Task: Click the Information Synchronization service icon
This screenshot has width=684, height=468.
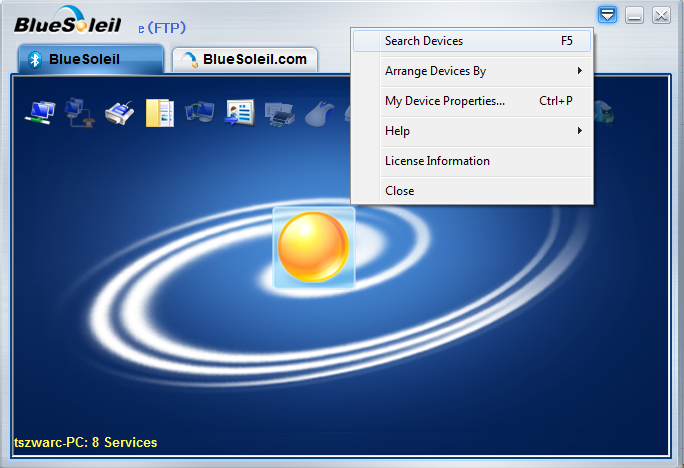Action: tap(199, 113)
